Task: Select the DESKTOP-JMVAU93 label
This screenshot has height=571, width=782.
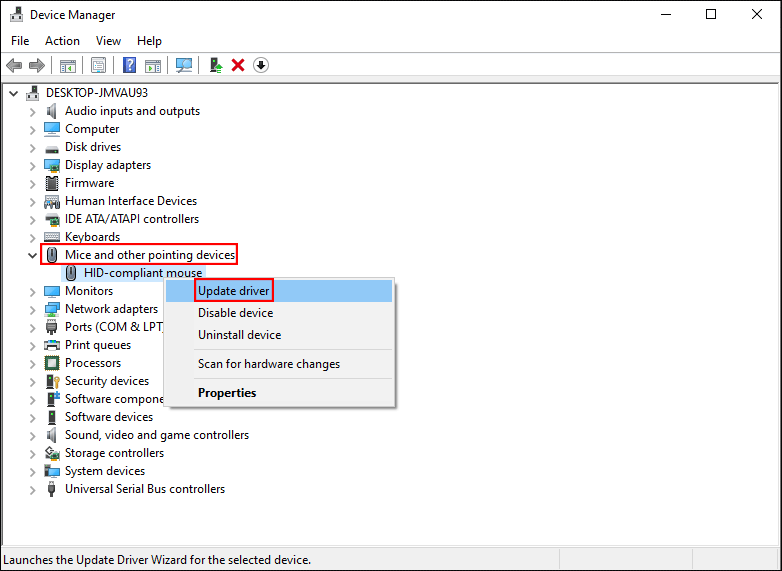Action: click(97, 93)
